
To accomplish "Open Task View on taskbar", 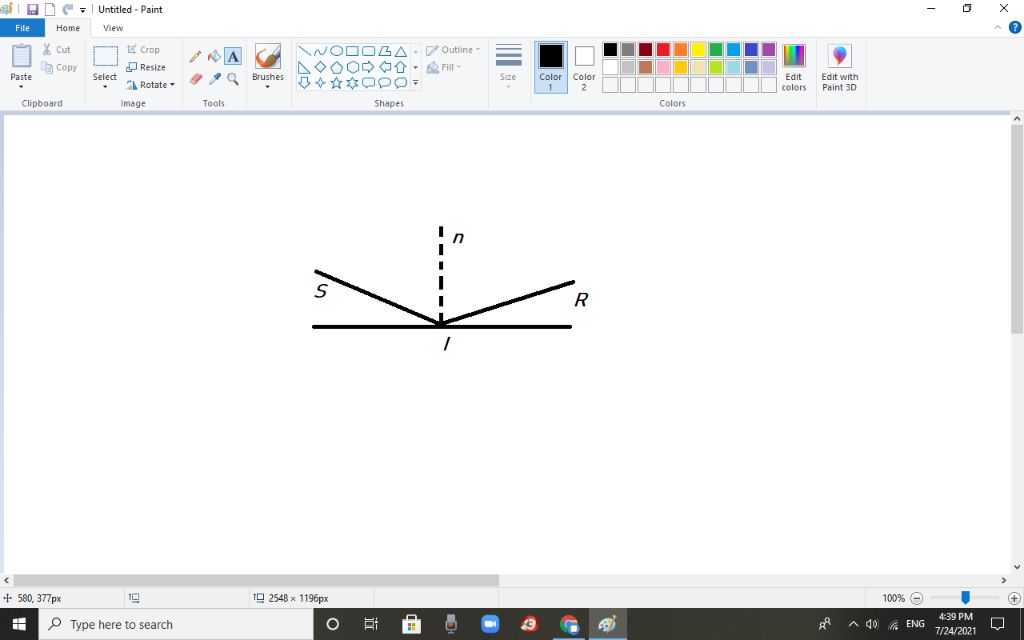I will pyautogui.click(x=371, y=624).
